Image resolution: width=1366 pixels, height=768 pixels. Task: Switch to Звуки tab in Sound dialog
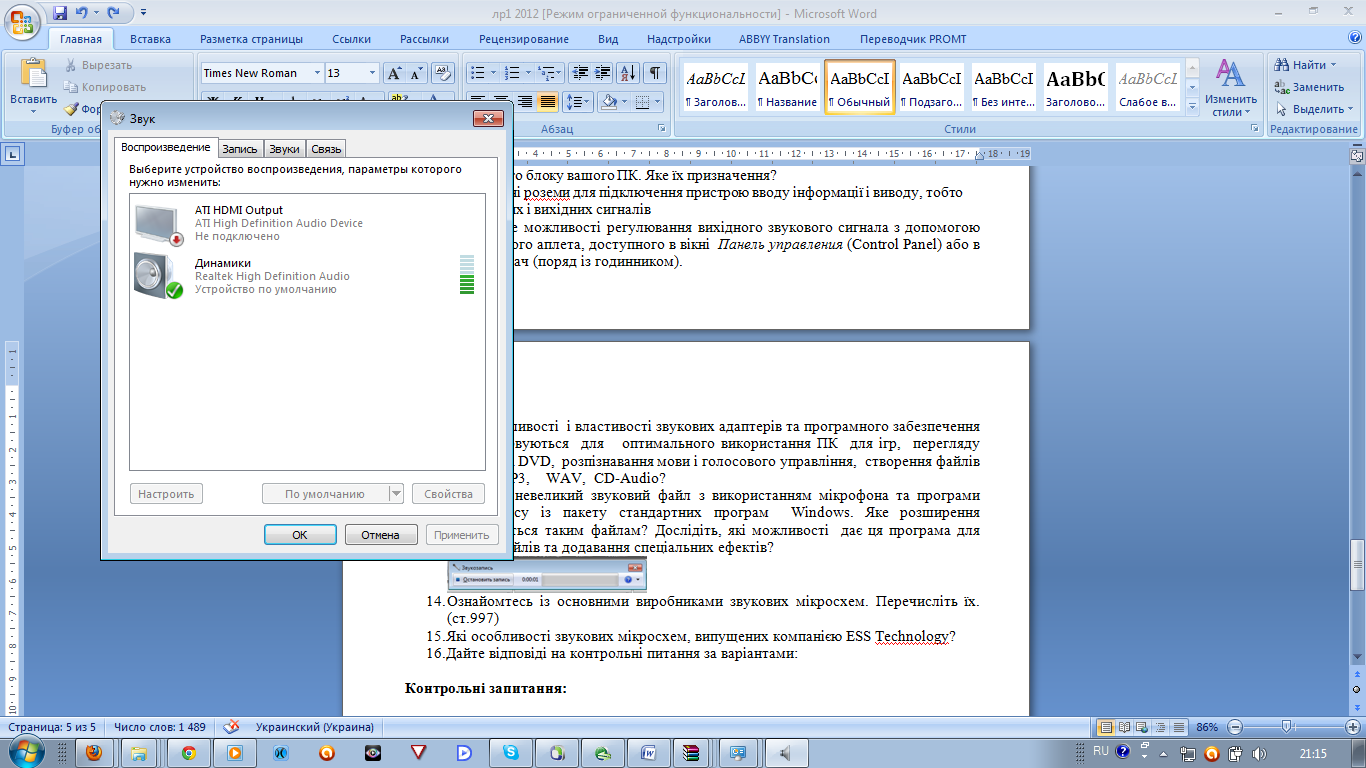(x=284, y=149)
